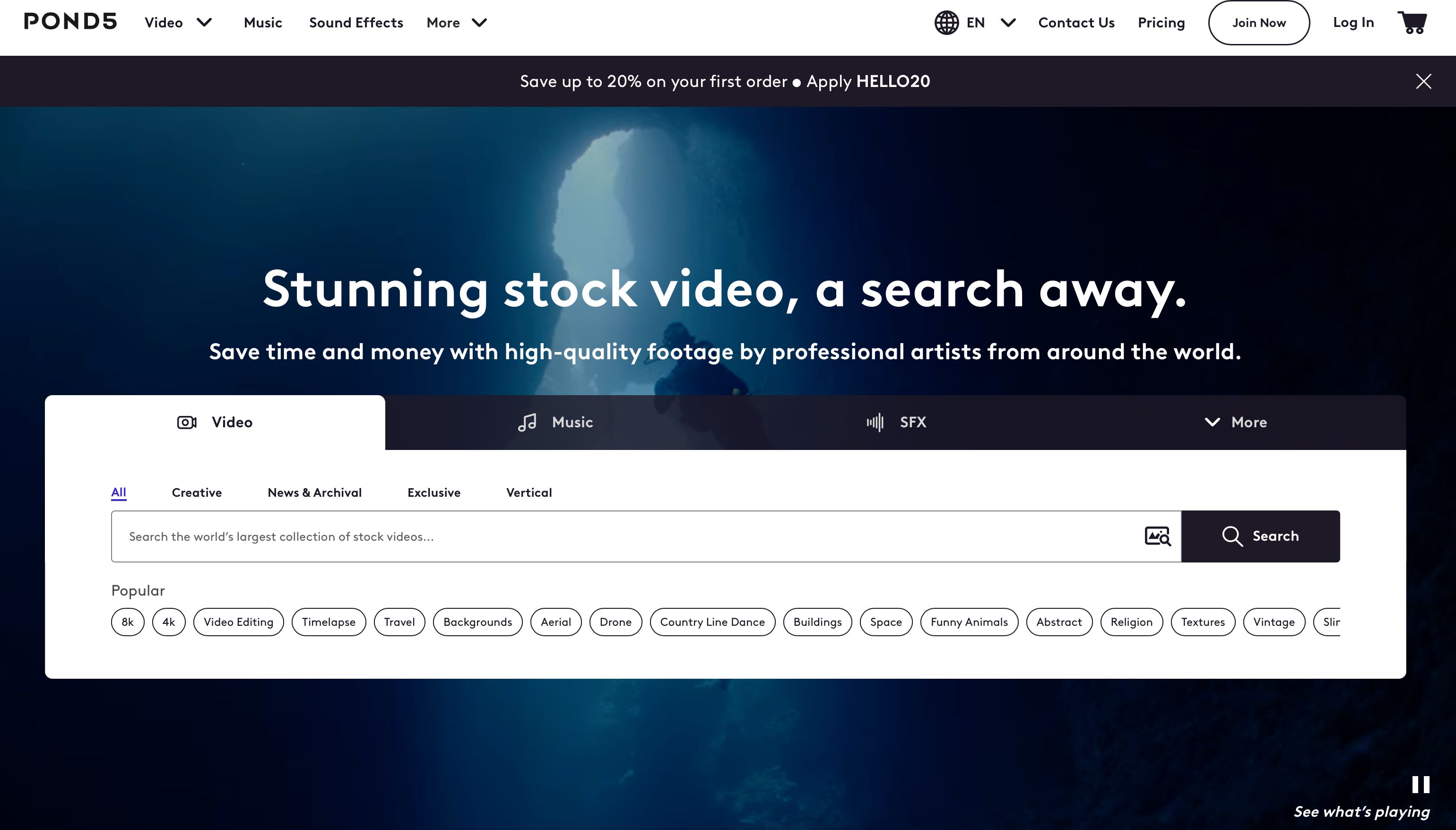Viewport: 1456px width, 830px height.
Task: Click the Join Now button
Action: click(x=1258, y=23)
